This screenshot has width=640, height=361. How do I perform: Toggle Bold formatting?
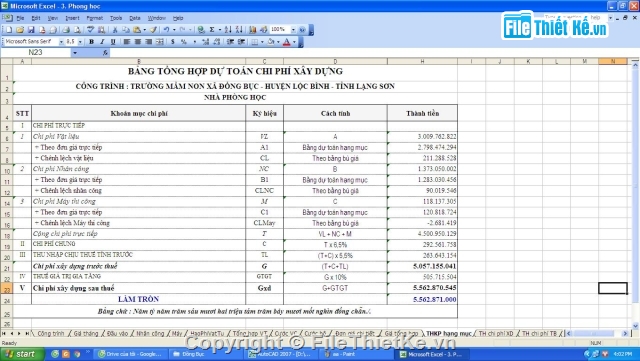click(91, 42)
